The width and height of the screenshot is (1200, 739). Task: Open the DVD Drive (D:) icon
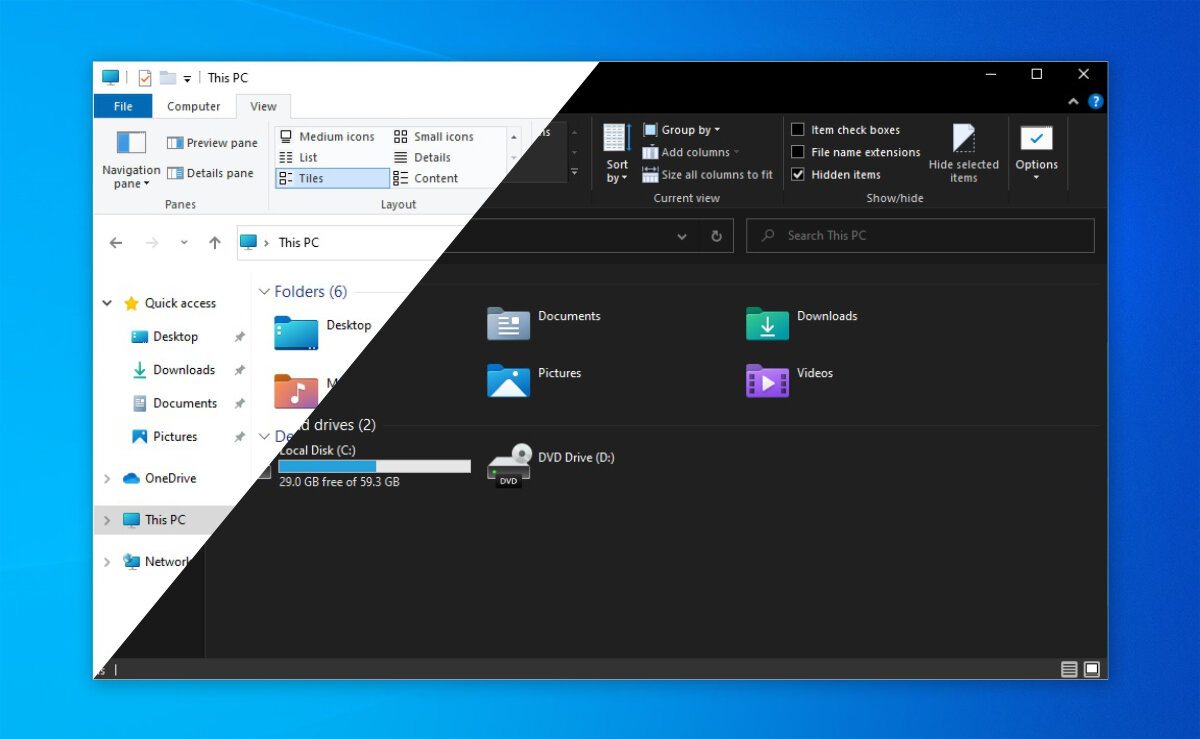[x=508, y=466]
